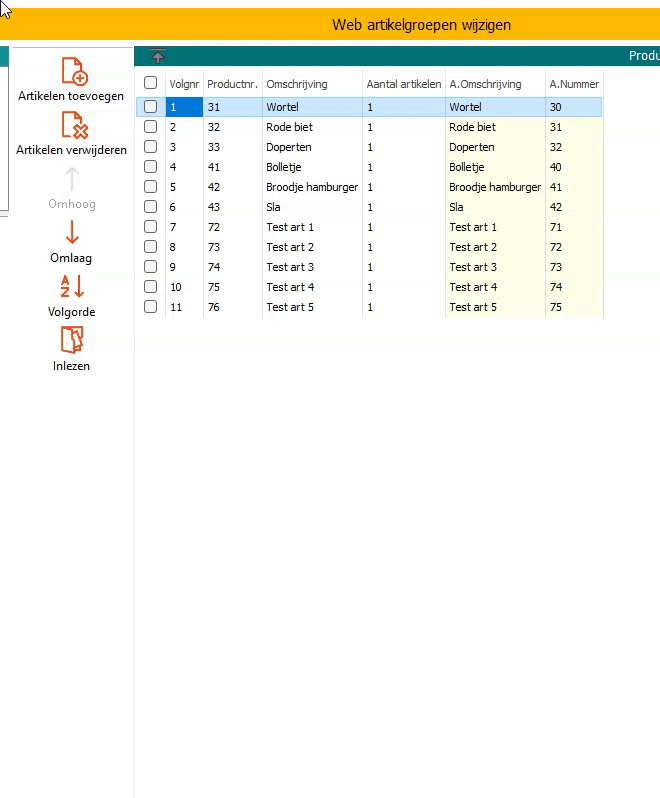This screenshot has width=660, height=798.
Task: Click Doperten in Omschrijving column
Action: pos(312,147)
